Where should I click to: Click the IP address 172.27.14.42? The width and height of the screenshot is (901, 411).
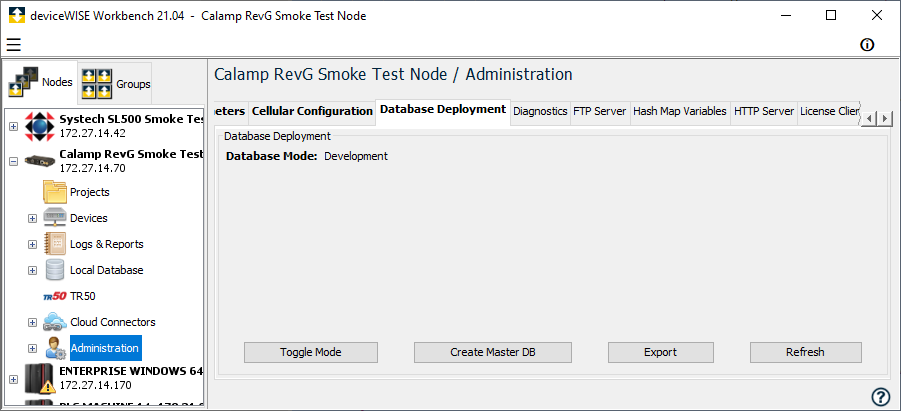tap(93, 133)
